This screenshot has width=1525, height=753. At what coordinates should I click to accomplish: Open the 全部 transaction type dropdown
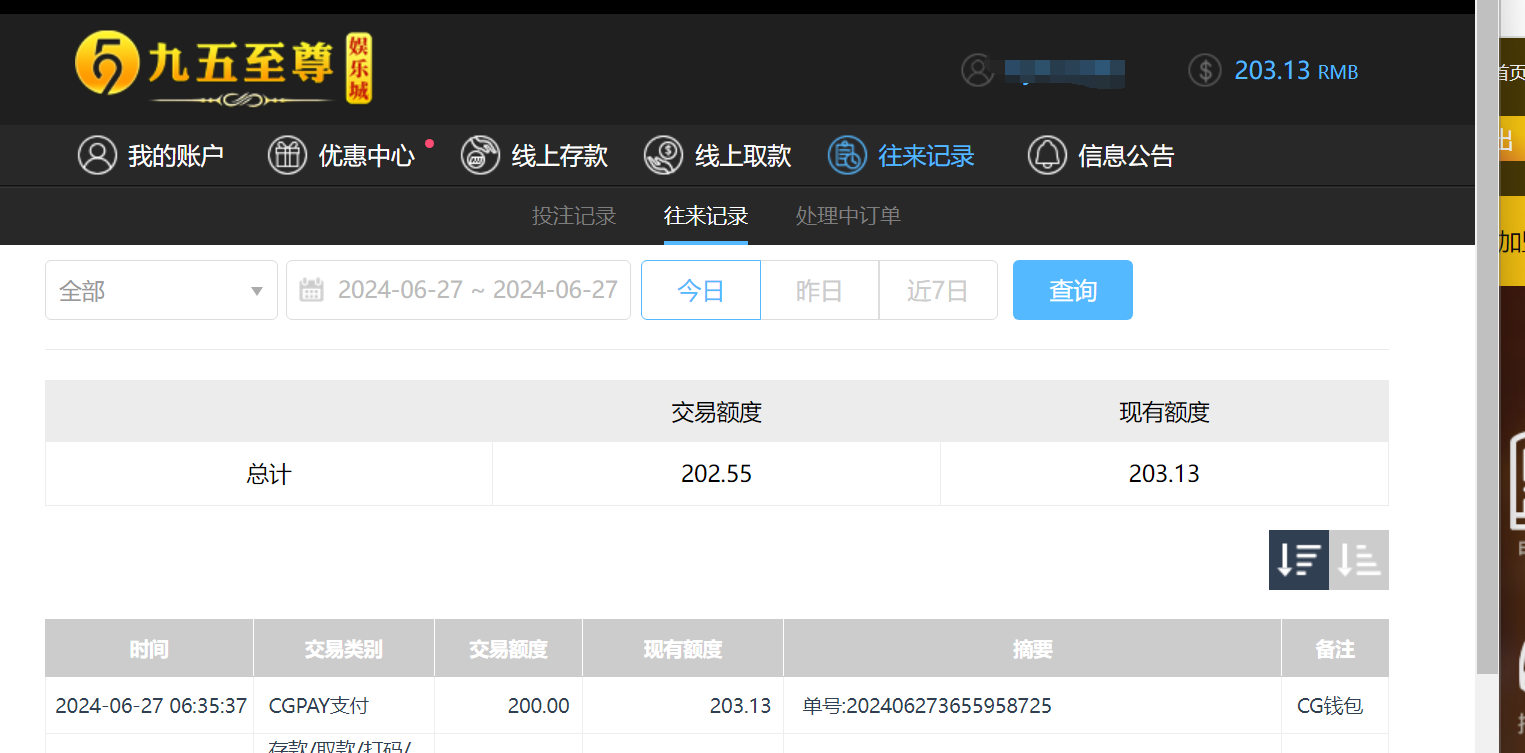coord(160,289)
